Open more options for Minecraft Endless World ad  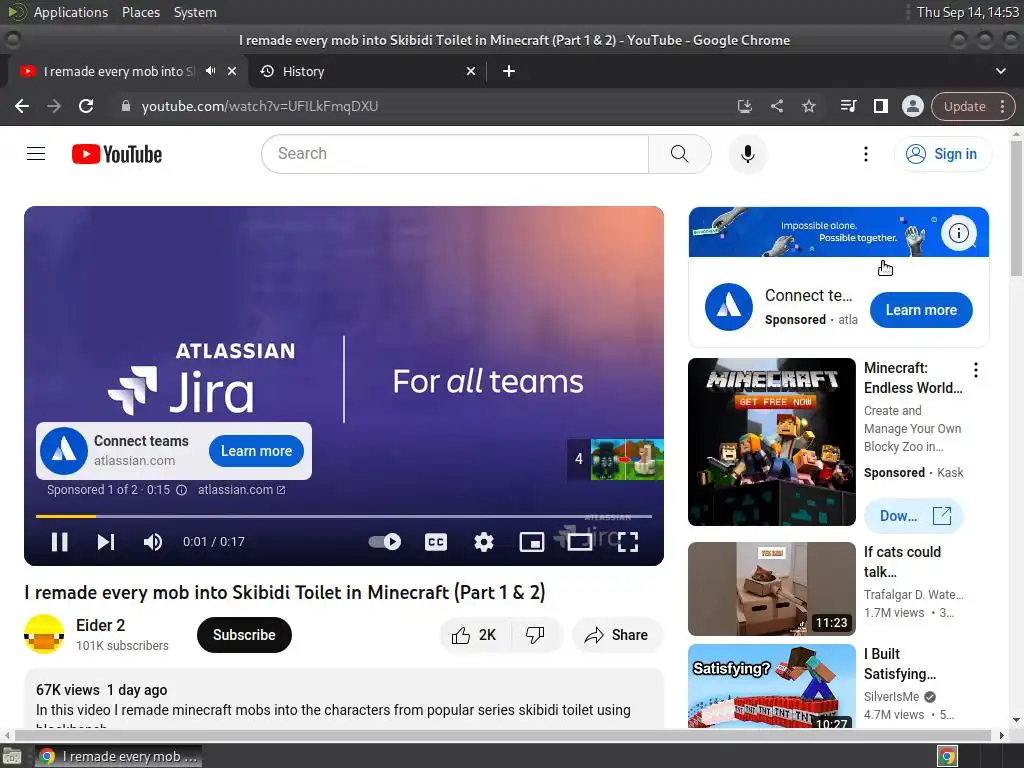(976, 370)
